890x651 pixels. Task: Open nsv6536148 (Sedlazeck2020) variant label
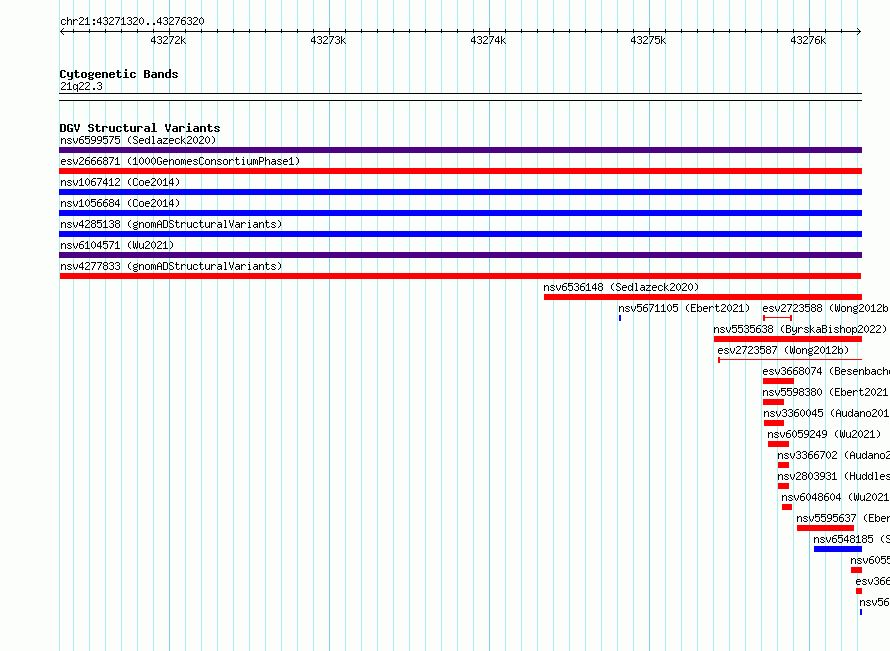click(x=621, y=287)
